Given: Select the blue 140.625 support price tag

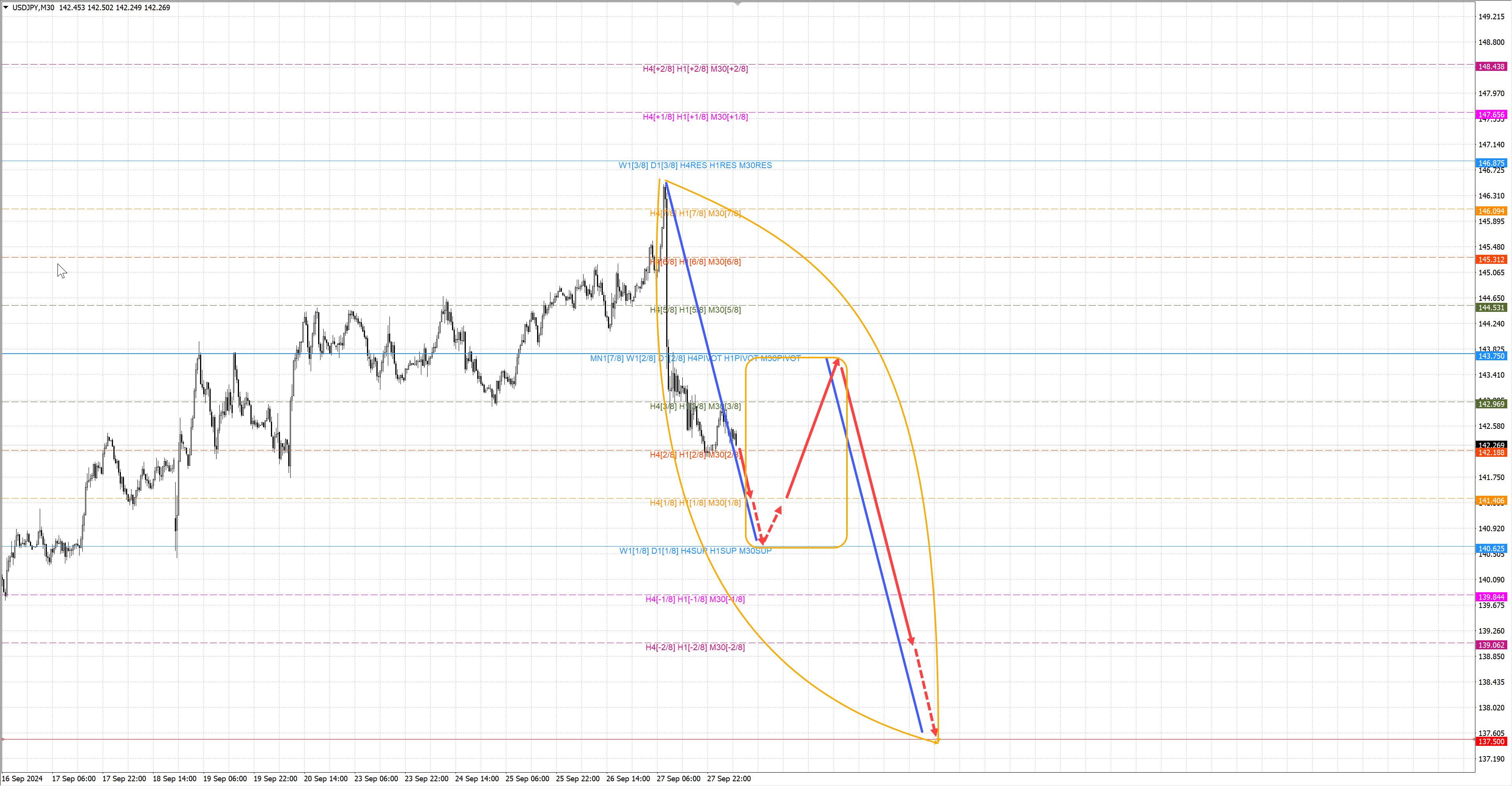Looking at the screenshot, I should click(1491, 548).
